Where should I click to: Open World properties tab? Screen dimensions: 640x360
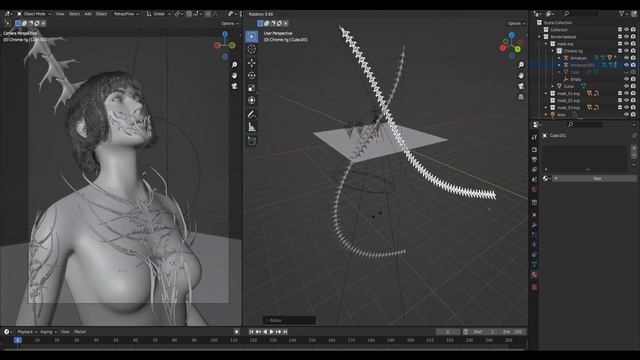coord(534,189)
